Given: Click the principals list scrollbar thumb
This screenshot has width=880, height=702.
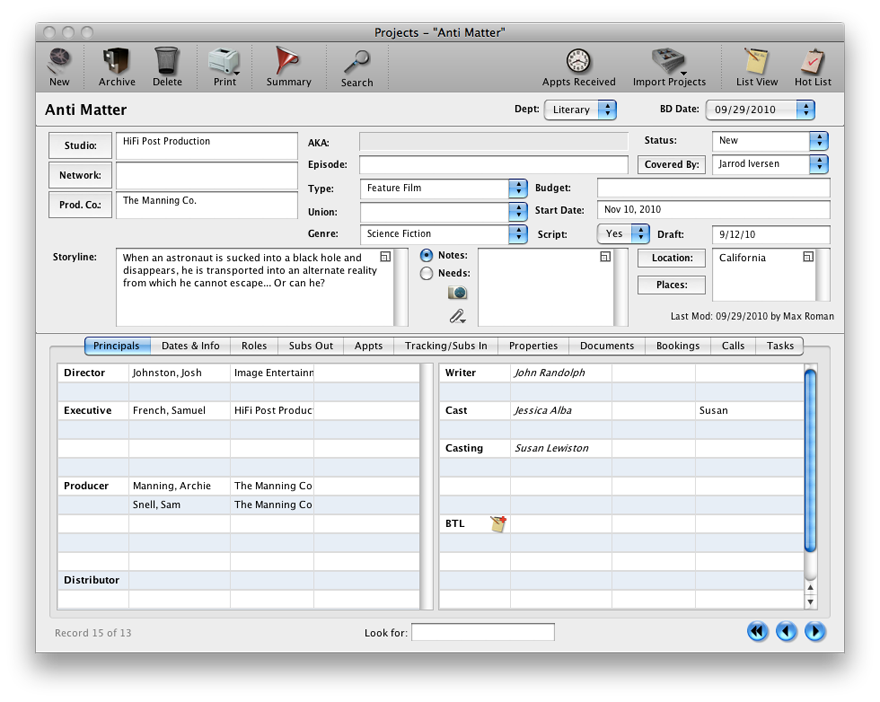Looking at the screenshot, I should (x=810, y=460).
